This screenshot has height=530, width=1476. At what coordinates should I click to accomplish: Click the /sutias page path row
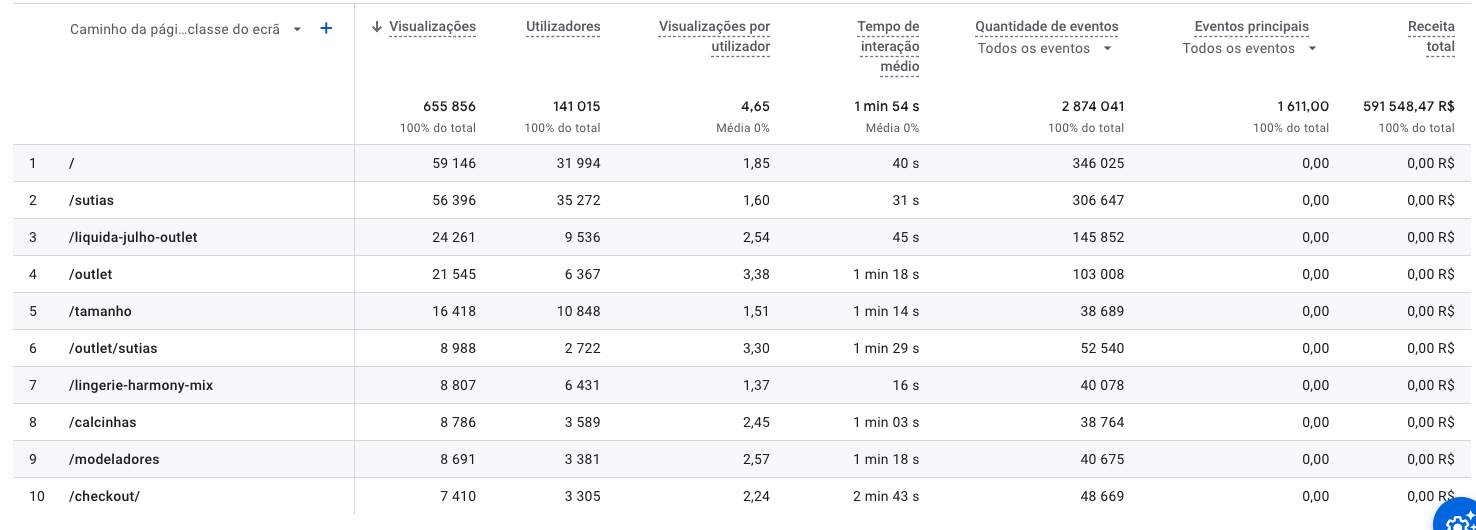coord(92,200)
